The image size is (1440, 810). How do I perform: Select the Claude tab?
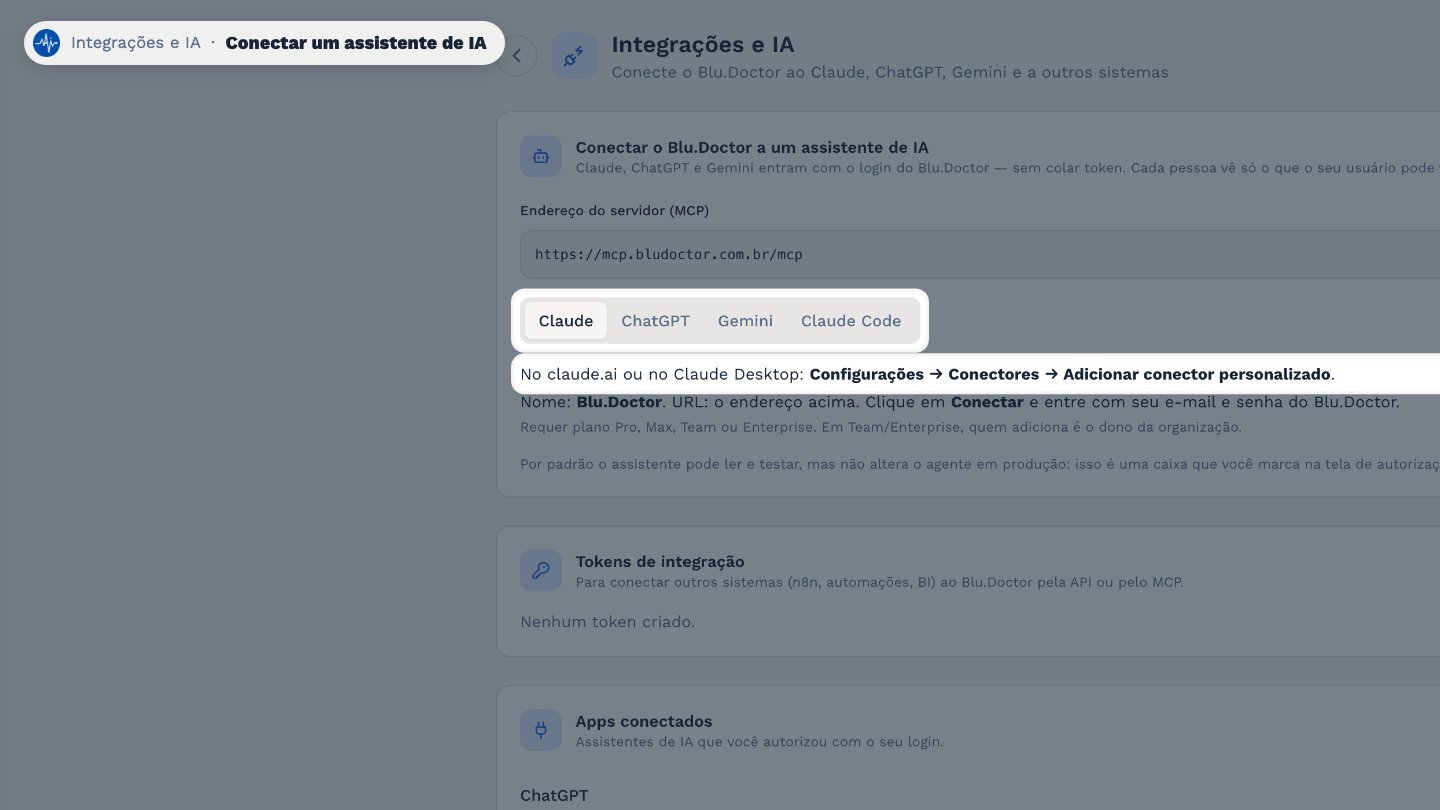[566, 321]
